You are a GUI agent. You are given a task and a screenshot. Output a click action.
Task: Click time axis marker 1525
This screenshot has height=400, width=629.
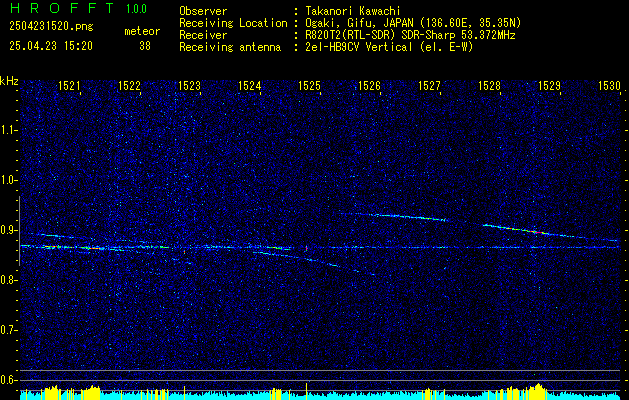pos(309,85)
